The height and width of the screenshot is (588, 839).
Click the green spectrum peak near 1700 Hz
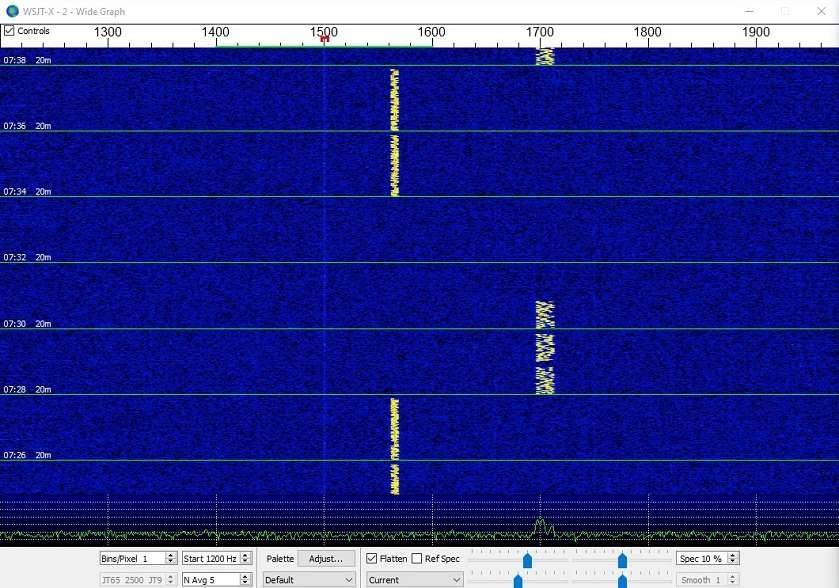pyautogui.click(x=540, y=525)
